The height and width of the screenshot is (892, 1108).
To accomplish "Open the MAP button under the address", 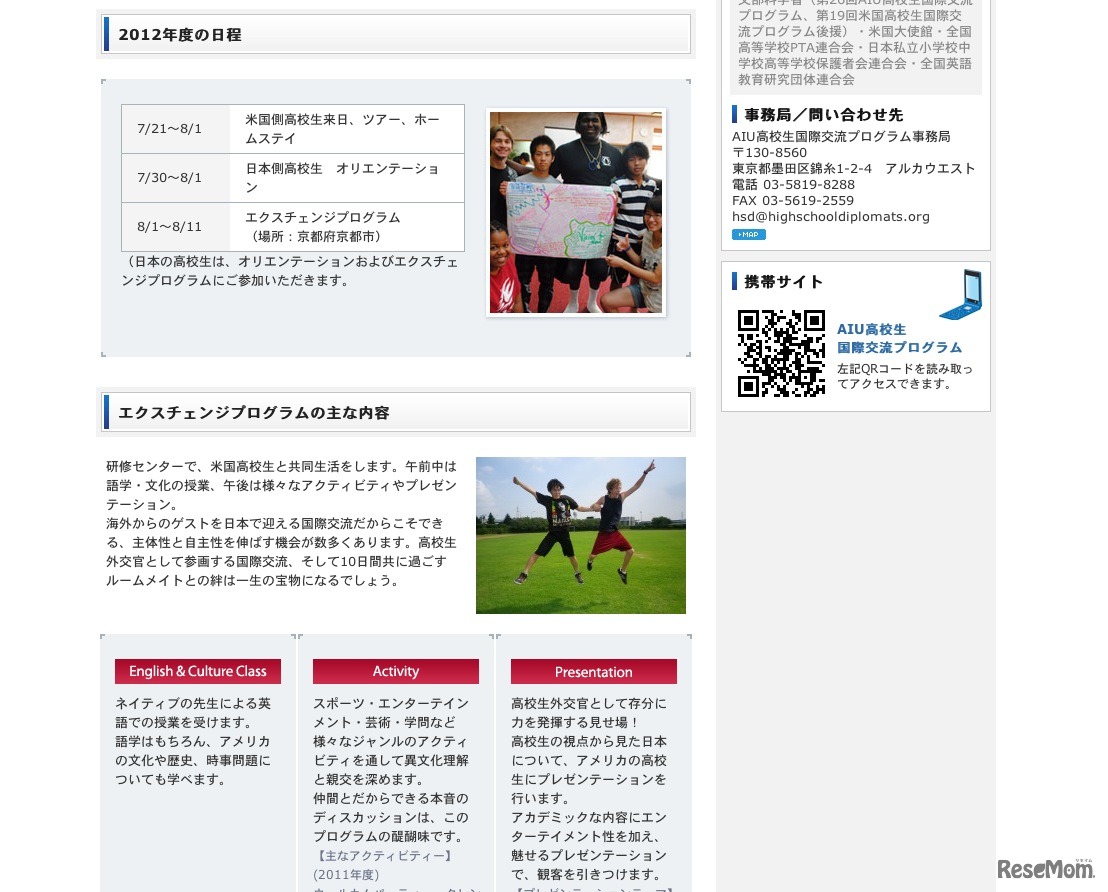I will tap(748, 234).
